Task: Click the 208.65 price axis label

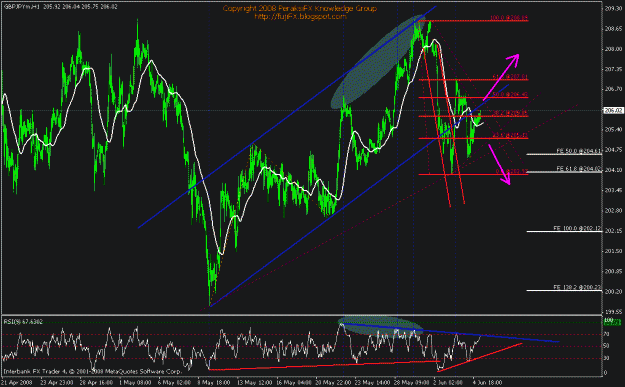Action: click(x=613, y=29)
